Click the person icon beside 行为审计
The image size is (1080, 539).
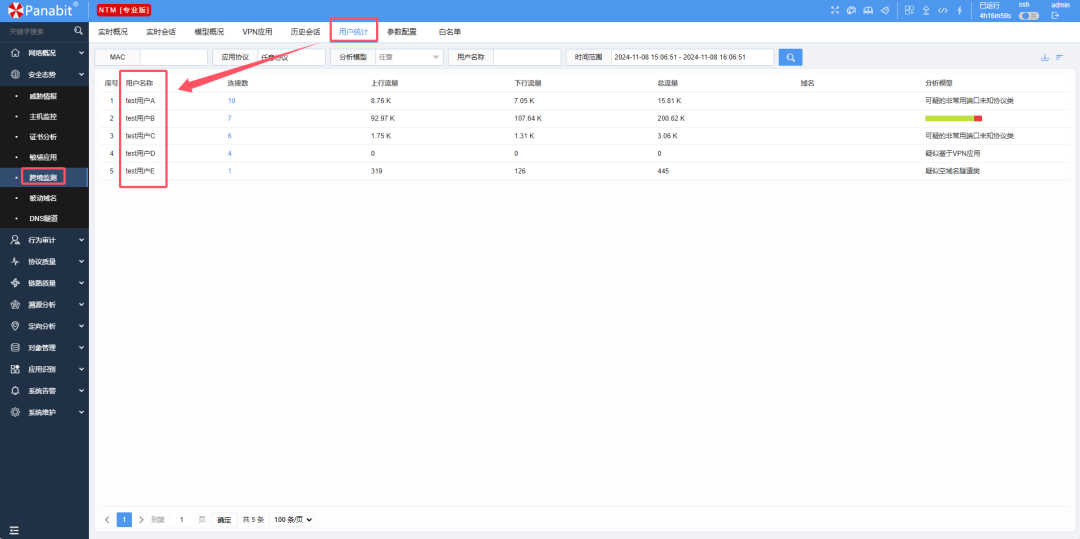click(15, 240)
